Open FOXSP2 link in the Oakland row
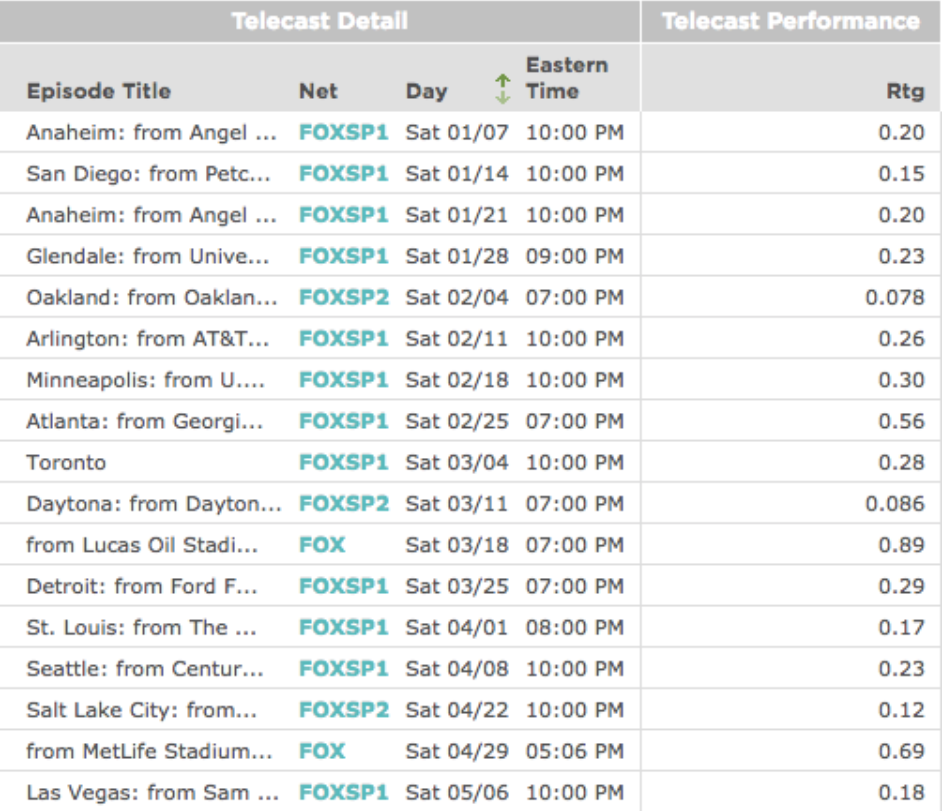The height and width of the screenshot is (812, 942). (343, 298)
